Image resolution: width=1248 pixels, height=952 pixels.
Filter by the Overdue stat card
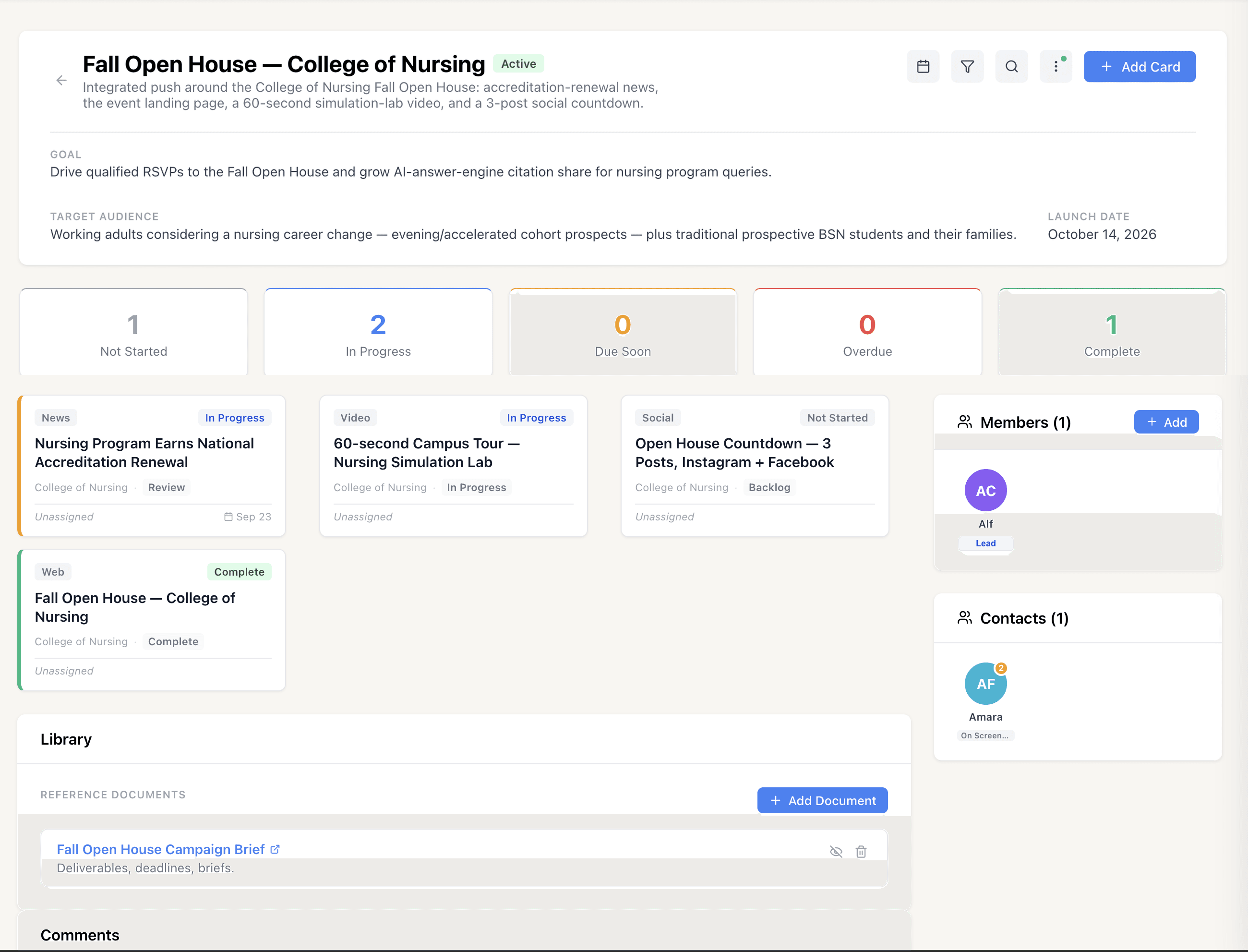(867, 332)
